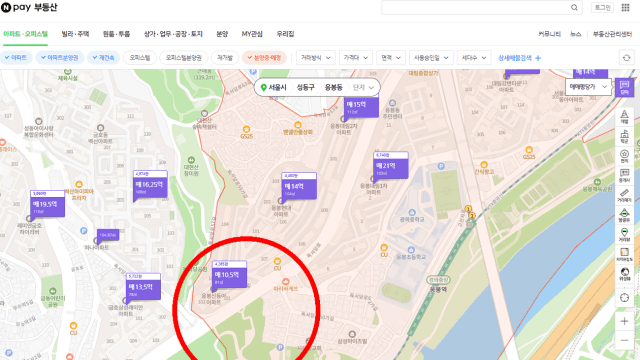Image resolution: width=640 pixels, height=360 pixels.
Task: Click the 로그인 login button
Action: (602, 7)
